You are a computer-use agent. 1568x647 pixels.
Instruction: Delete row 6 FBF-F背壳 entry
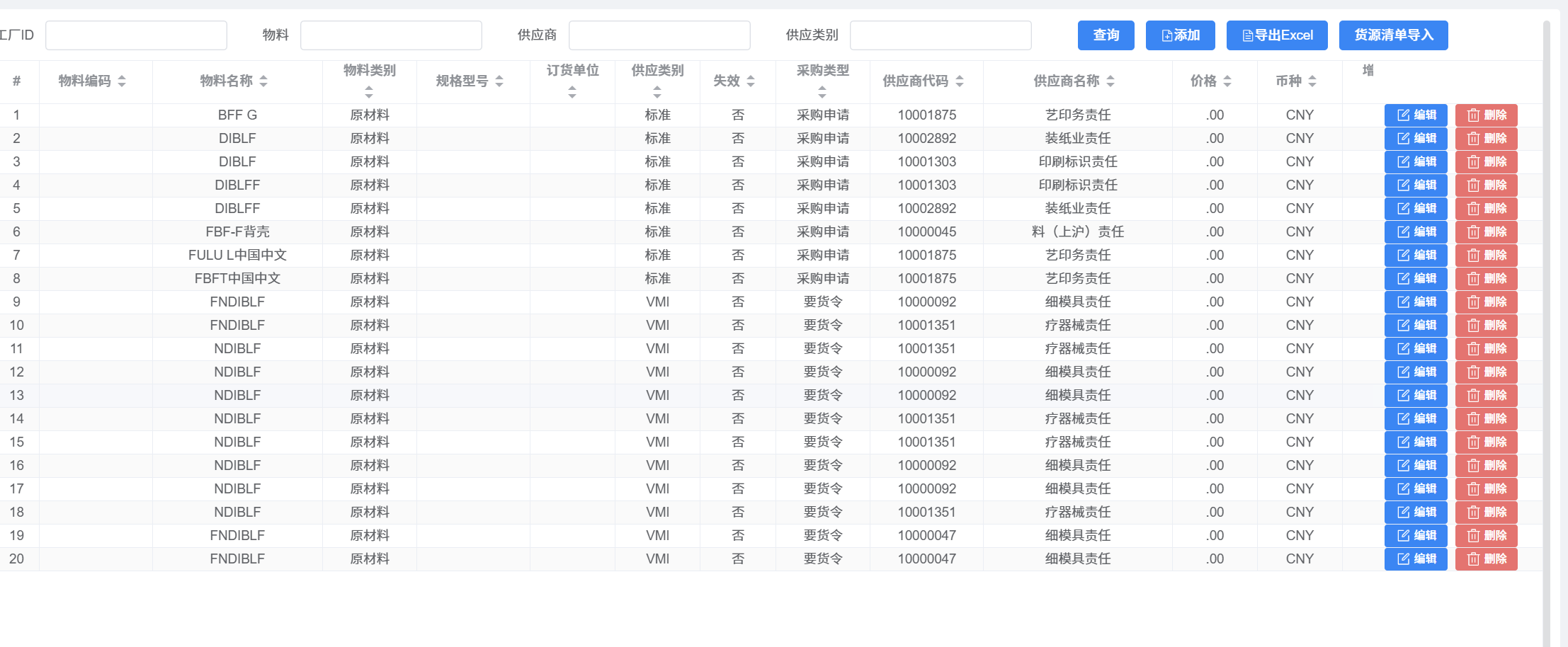coord(1486,232)
